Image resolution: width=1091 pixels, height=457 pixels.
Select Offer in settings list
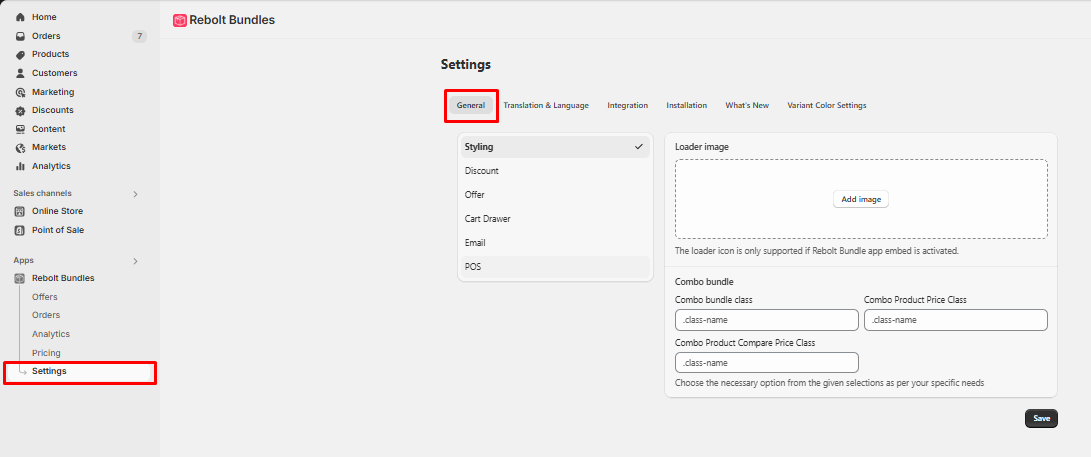click(555, 195)
